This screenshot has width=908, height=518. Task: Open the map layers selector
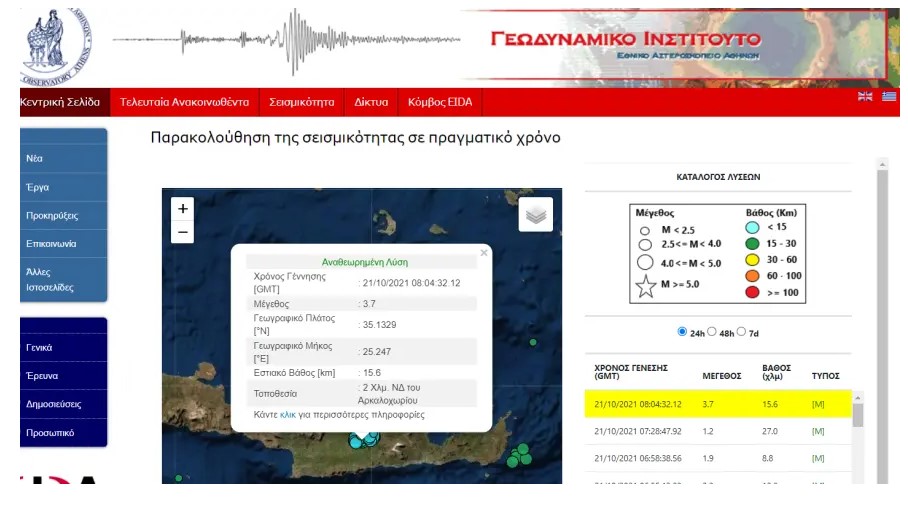(x=536, y=215)
